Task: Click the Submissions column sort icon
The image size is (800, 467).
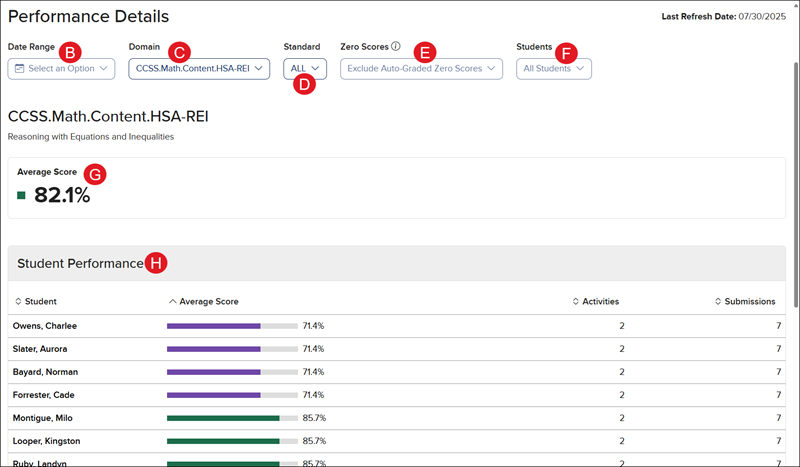Action: (x=718, y=301)
